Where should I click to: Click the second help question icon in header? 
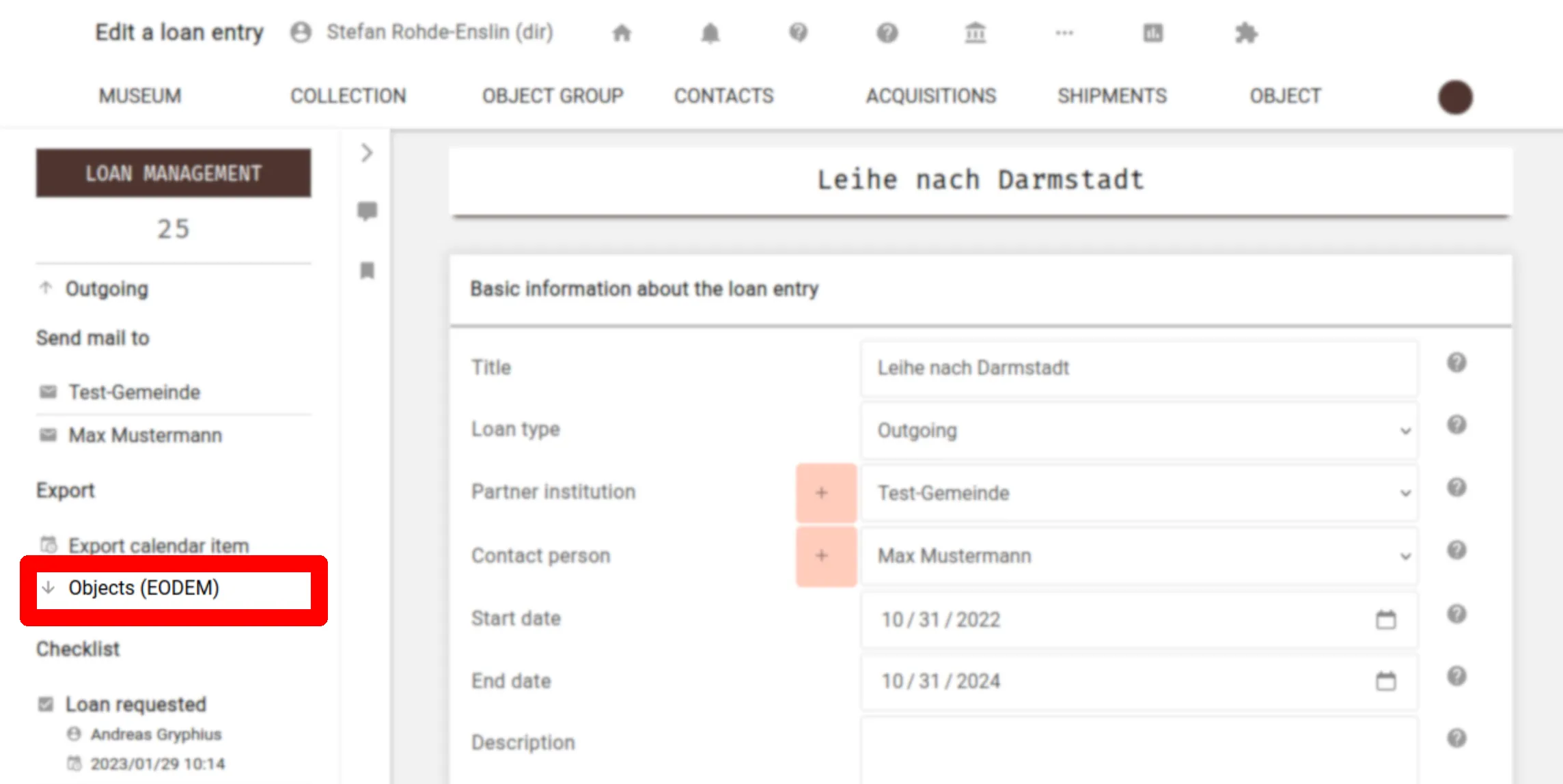tap(887, 33)
